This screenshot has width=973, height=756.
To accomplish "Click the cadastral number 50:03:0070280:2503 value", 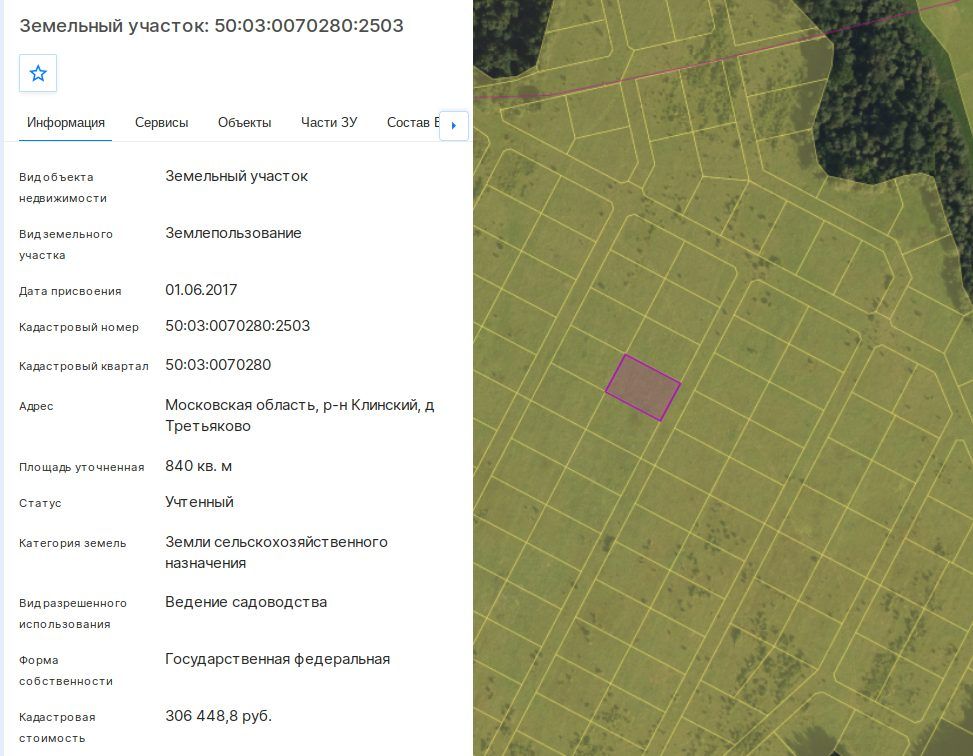I will tap(238, 326).
